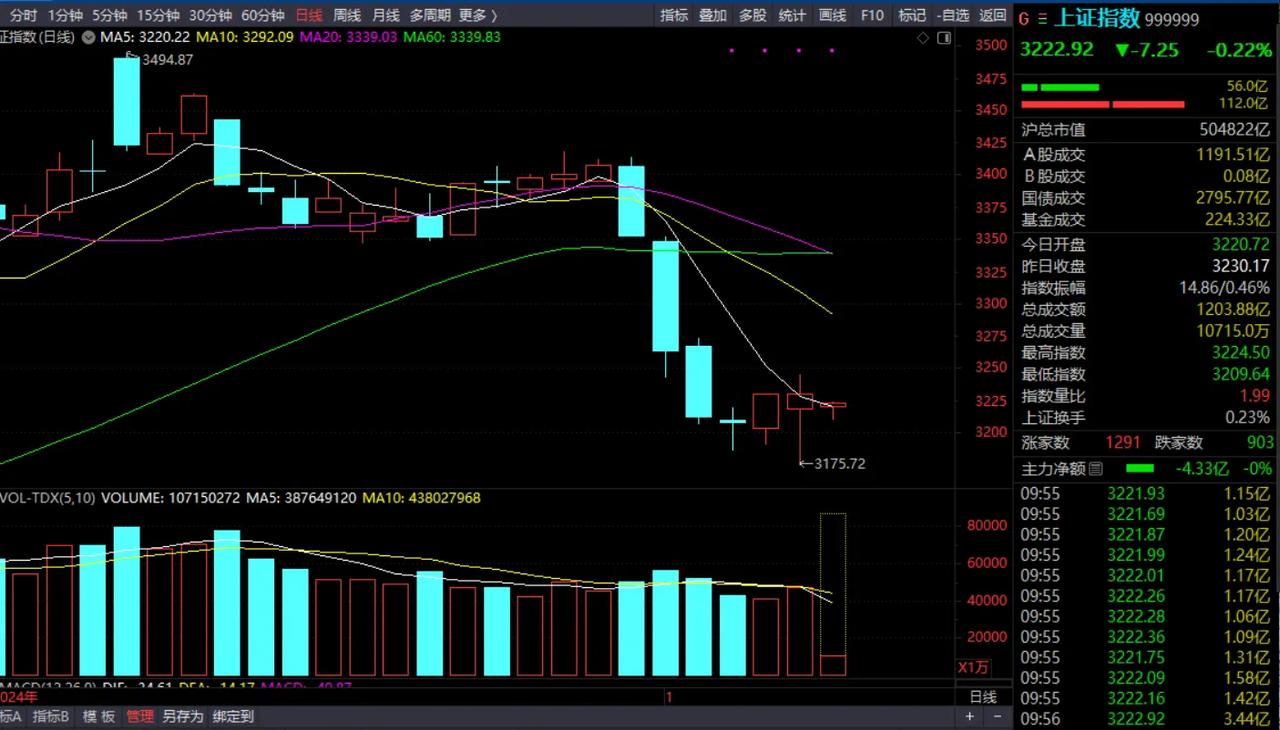Click the 3175.72 low price marker
This screenshot has height=730, width=1280.
pos(840,463)
